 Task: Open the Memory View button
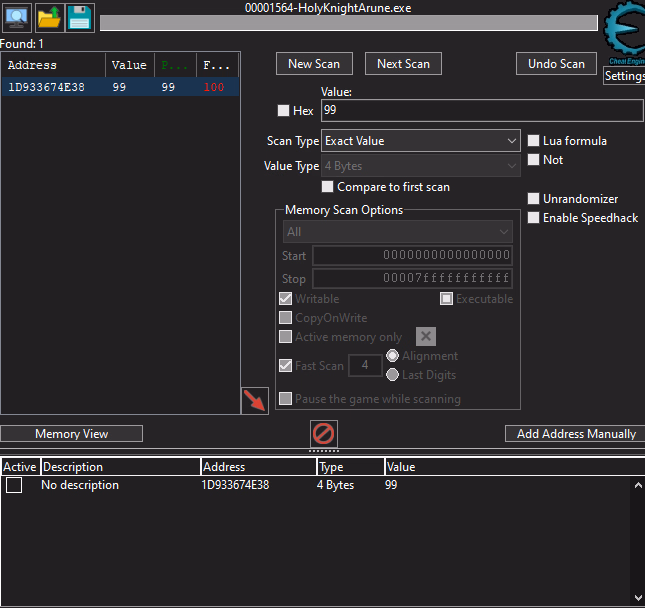point(71,434)
